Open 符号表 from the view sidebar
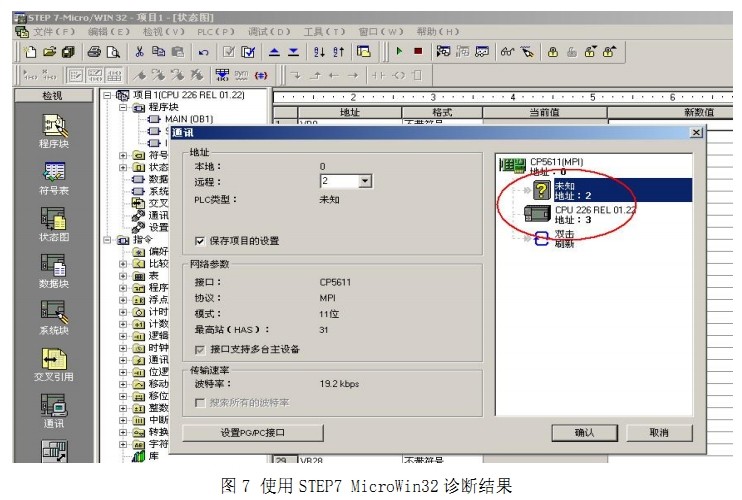Viewport: 742px width, 500px height. [x=54, y=178]
